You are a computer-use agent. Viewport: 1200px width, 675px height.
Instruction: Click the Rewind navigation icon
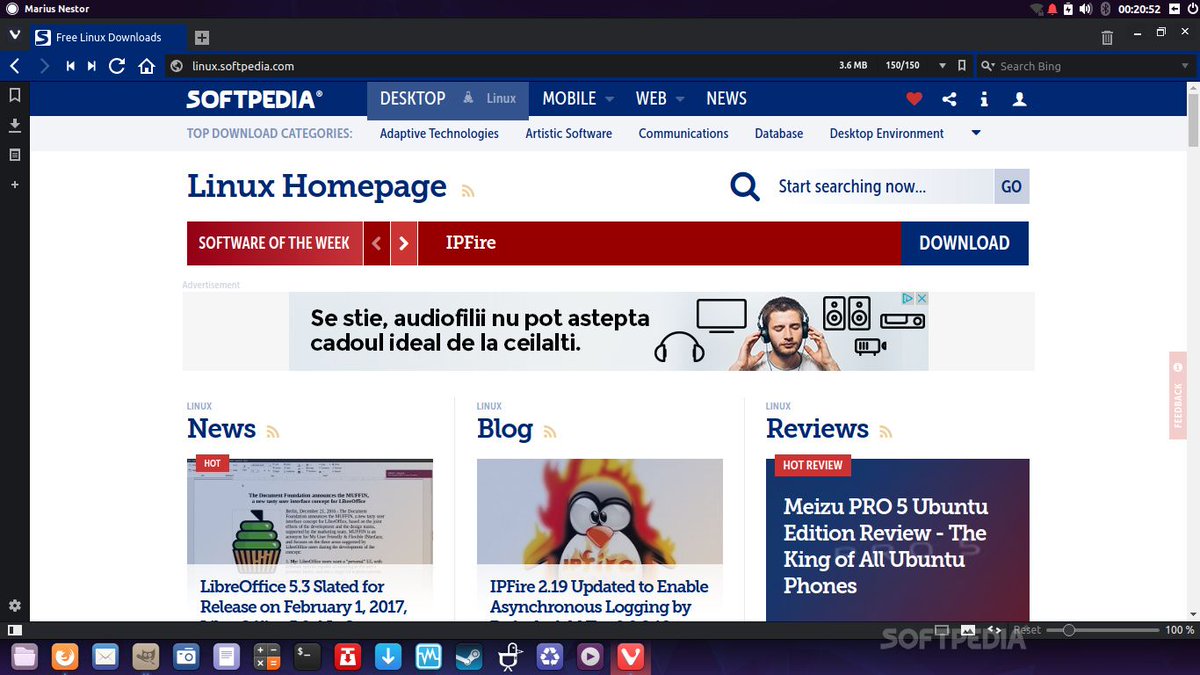click(x=70, y=66)
